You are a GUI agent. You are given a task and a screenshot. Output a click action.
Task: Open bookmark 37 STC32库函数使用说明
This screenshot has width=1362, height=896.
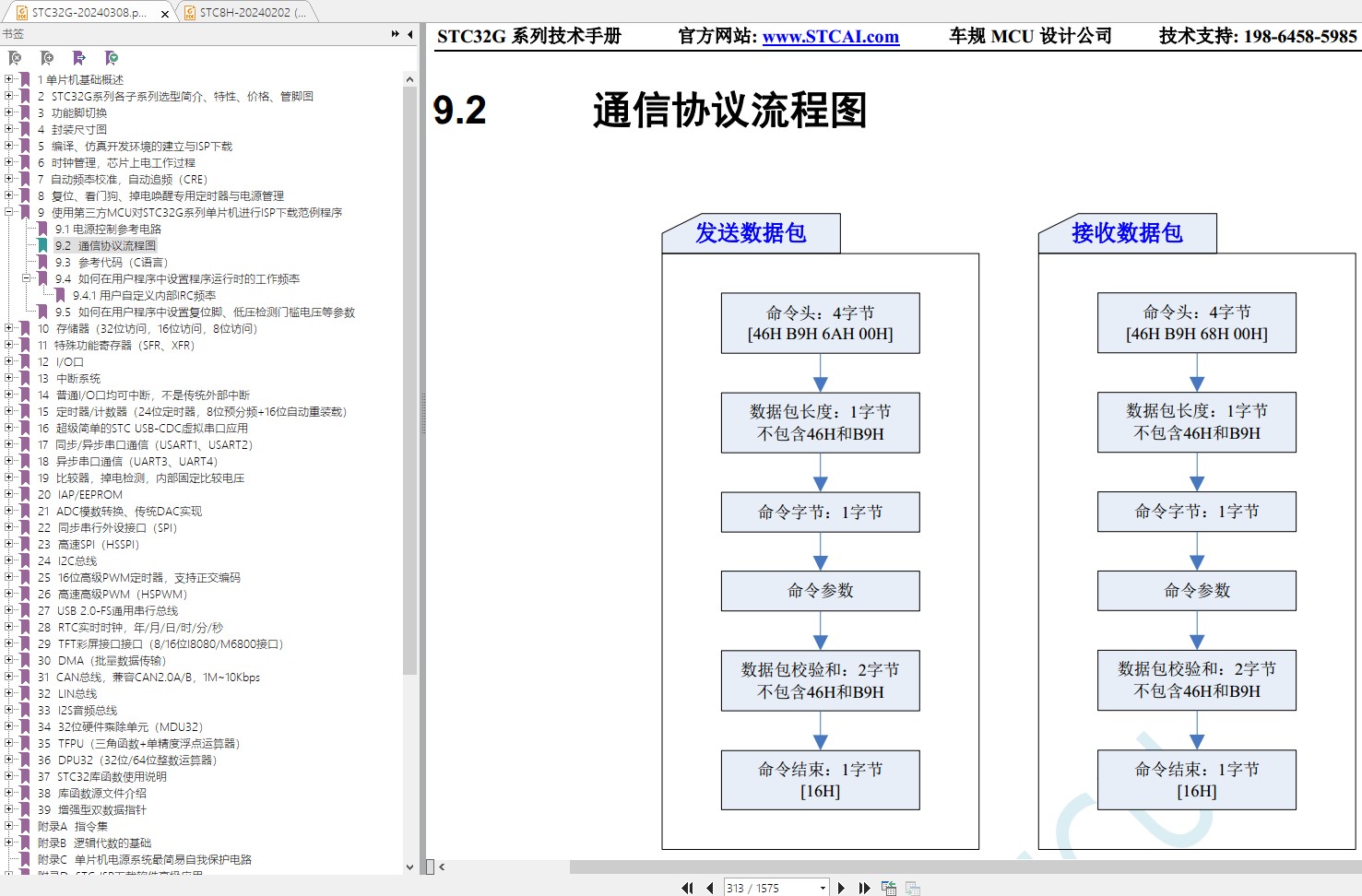click(102, 776)
